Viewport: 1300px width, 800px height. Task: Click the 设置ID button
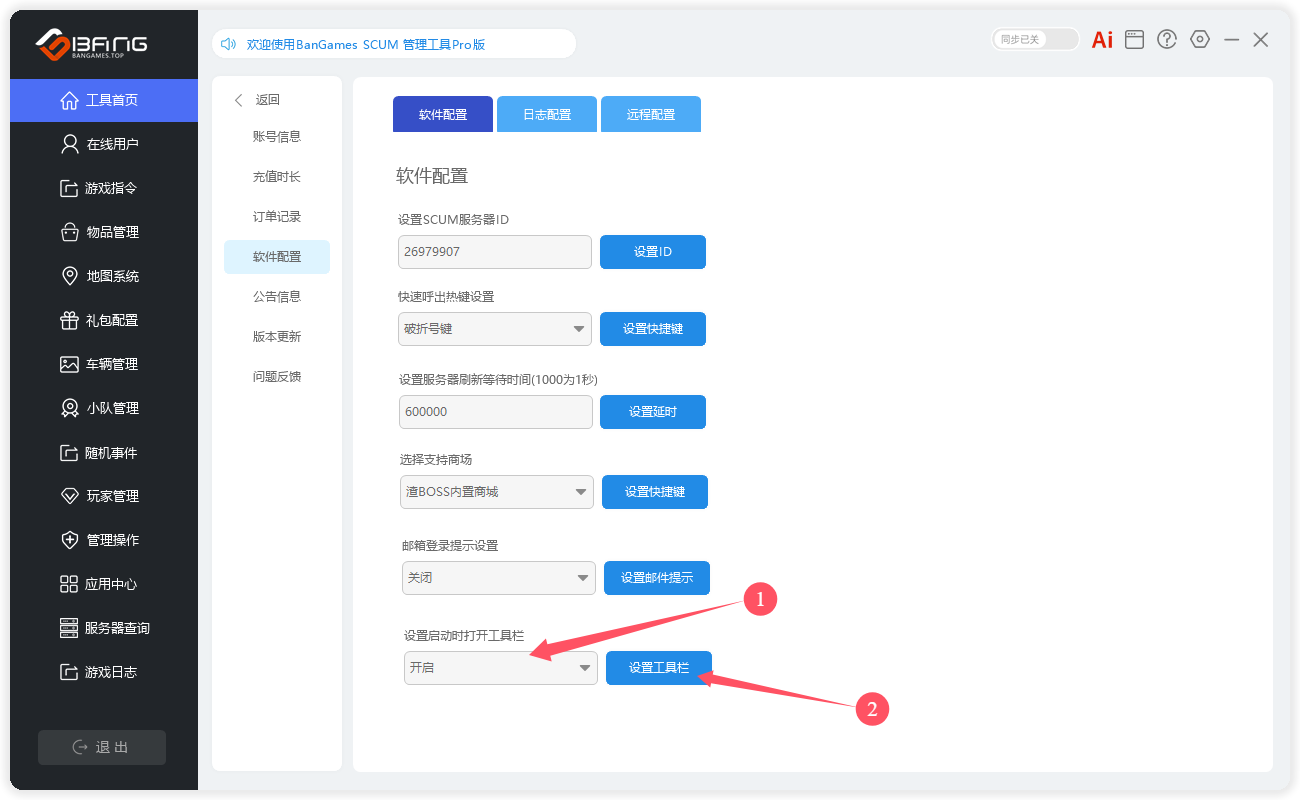(x=653, y=252)
